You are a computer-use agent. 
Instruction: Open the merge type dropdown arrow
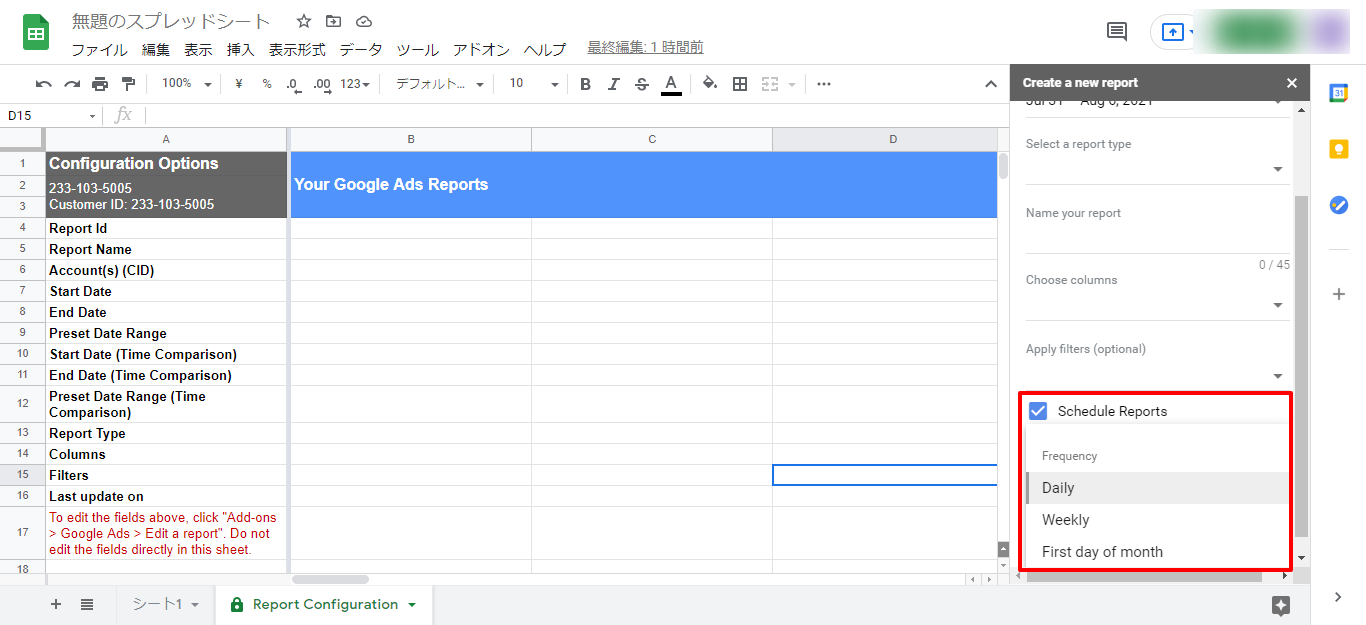pos(793,84)
